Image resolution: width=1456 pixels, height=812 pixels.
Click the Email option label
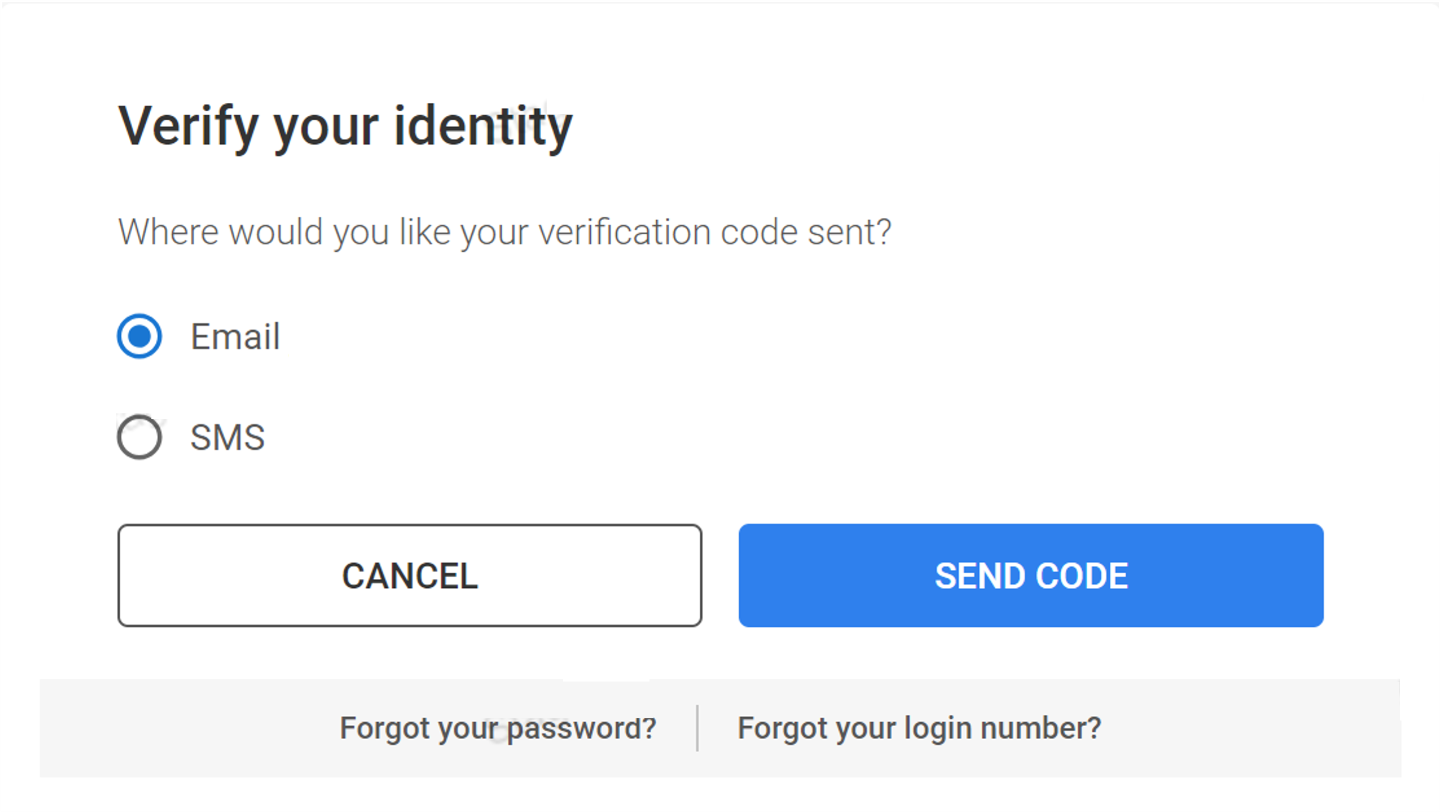coord(235,337)
